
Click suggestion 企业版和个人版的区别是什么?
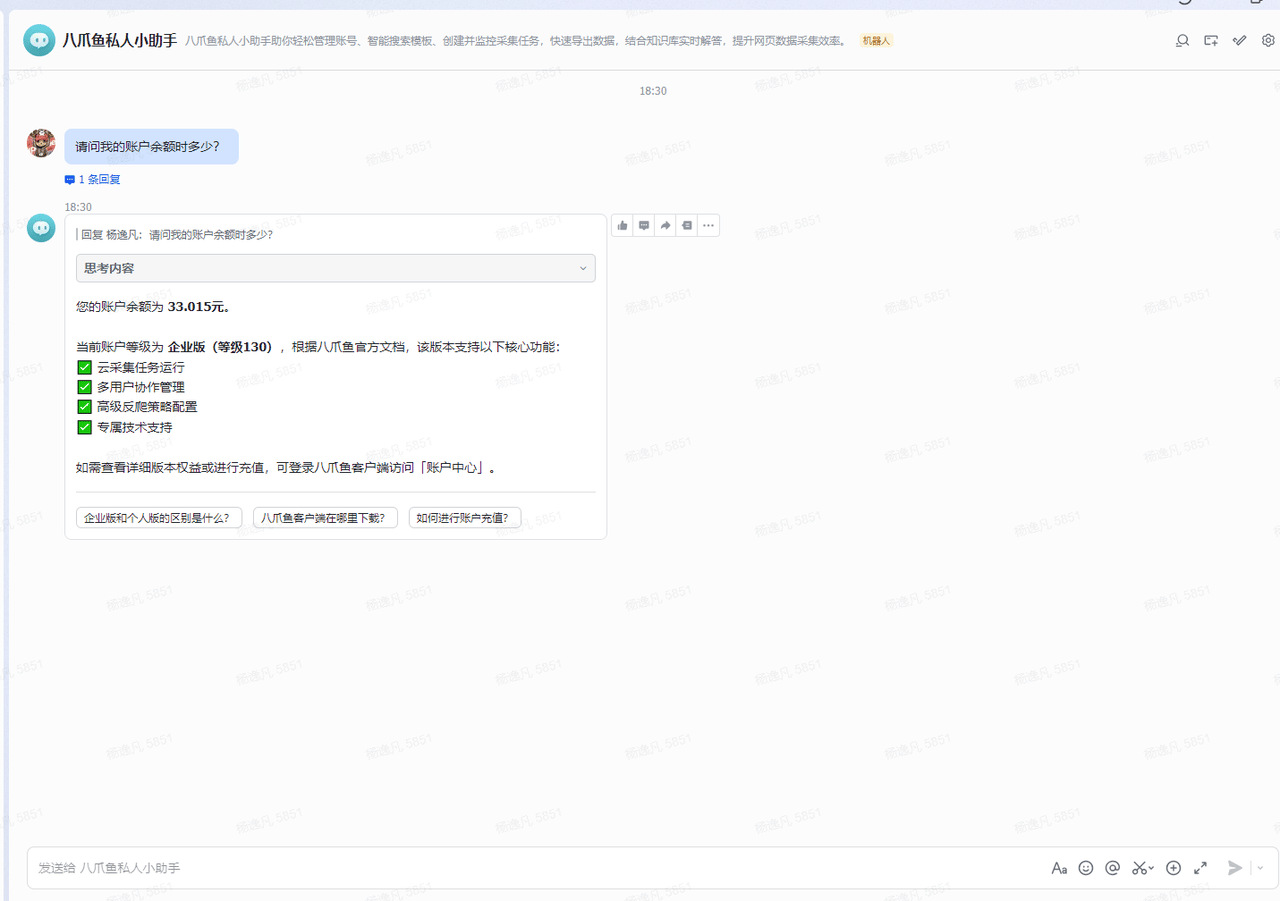coord(159,518)
